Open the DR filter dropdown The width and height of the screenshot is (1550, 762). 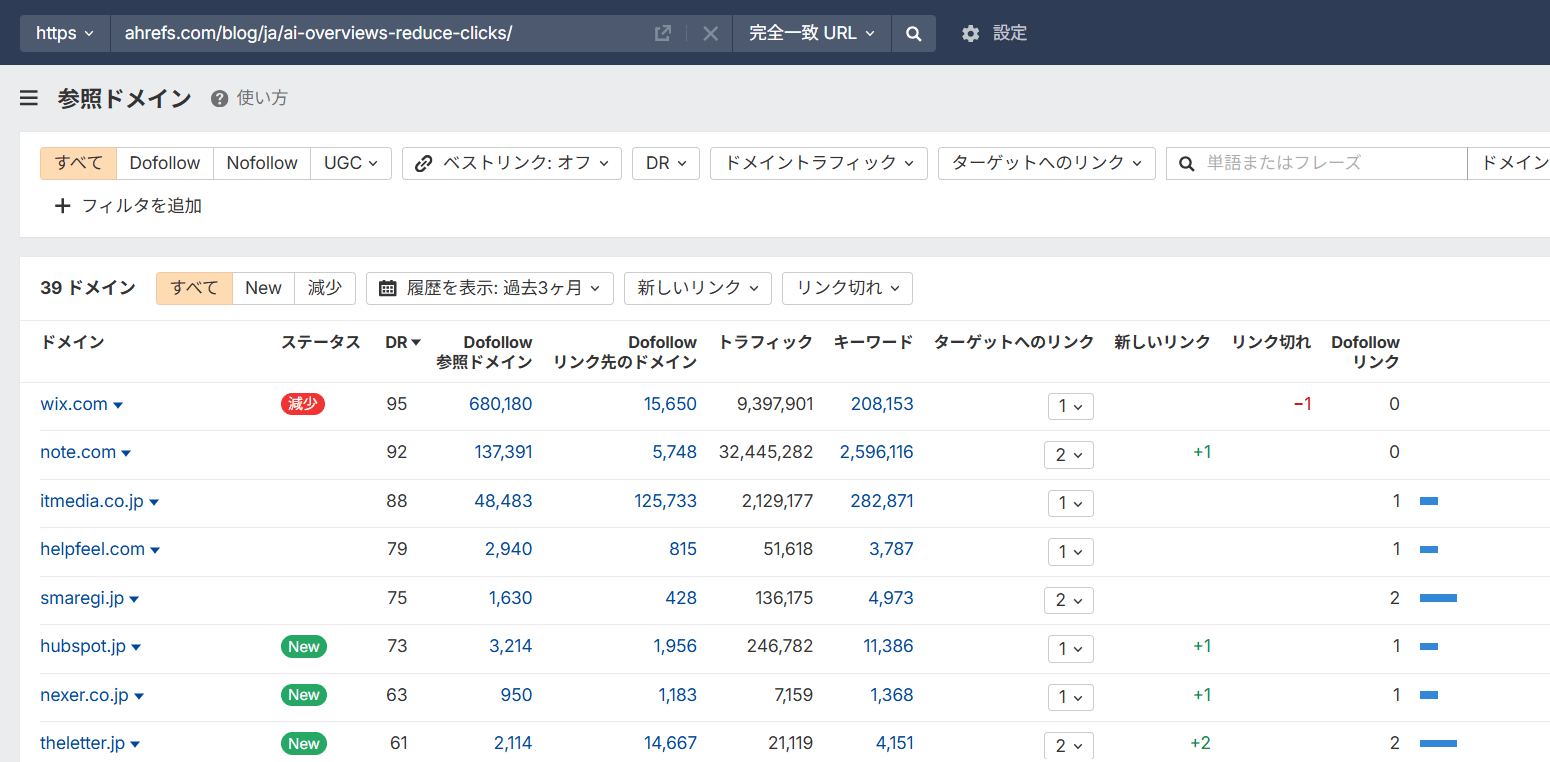pyautogui.click(x=666, y=163)
